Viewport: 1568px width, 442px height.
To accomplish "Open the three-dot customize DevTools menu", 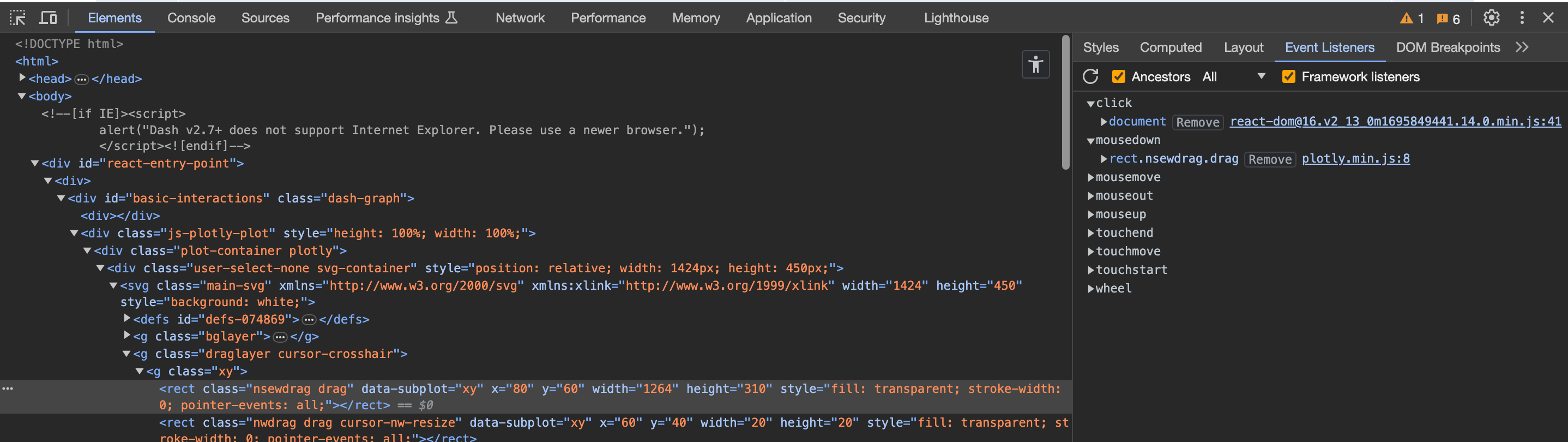I will 1522,17.
